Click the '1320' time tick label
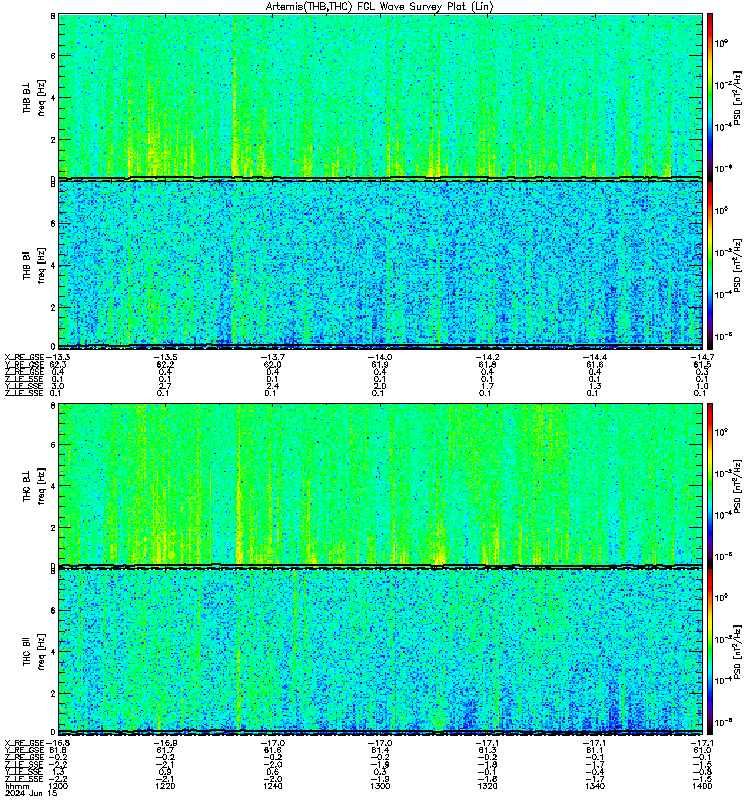 pos(488,786)
